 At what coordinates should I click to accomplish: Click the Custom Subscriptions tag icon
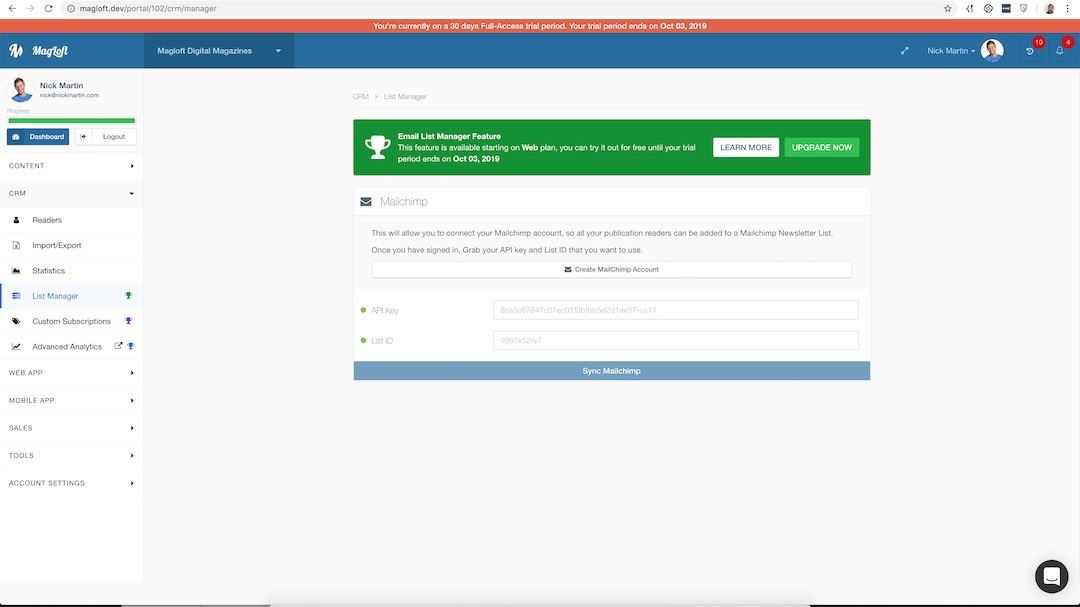coord(17,321)
